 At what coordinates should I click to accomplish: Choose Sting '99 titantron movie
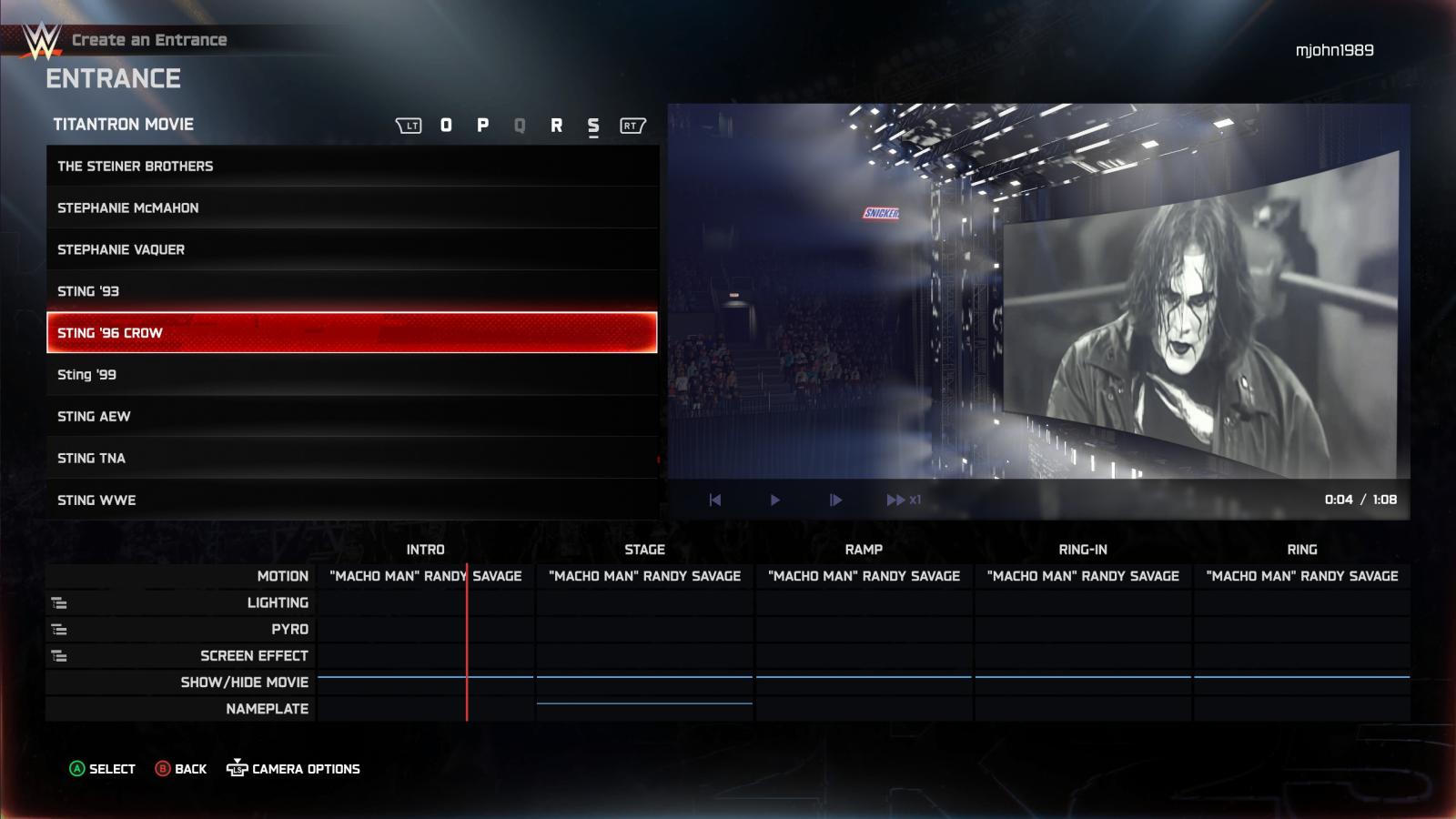click(x=352, y=374)
